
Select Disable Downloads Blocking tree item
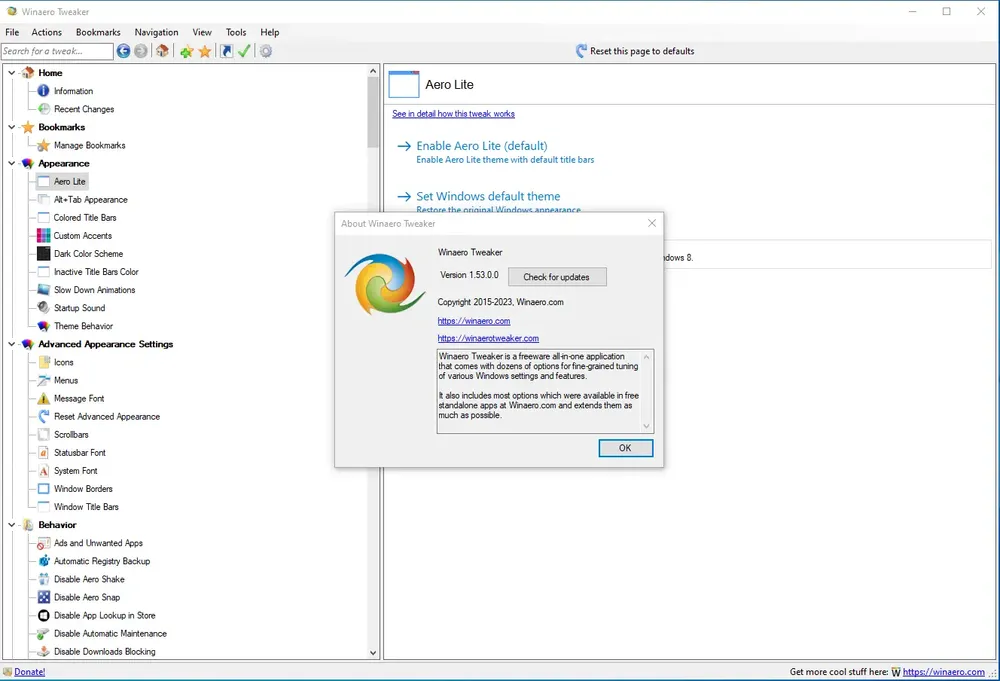tap(105, 652)
